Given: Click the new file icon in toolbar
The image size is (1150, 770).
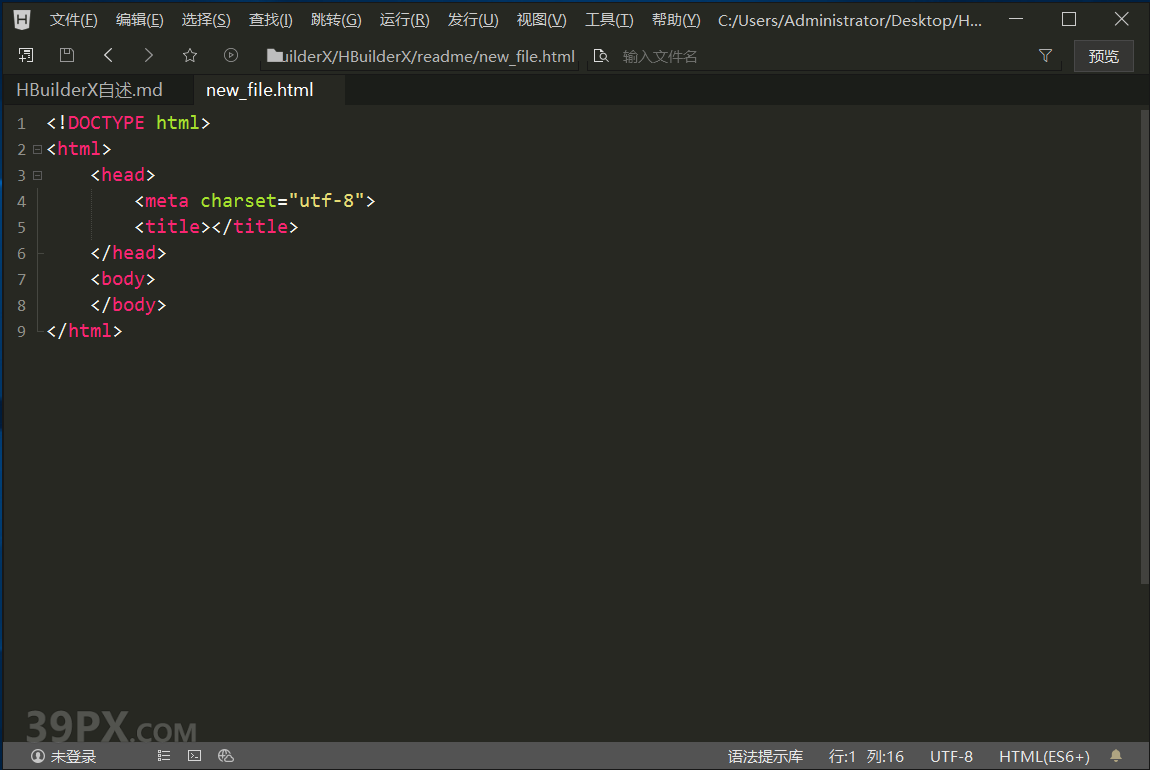Looking at the screenshot, I should (x=26, y=56).
